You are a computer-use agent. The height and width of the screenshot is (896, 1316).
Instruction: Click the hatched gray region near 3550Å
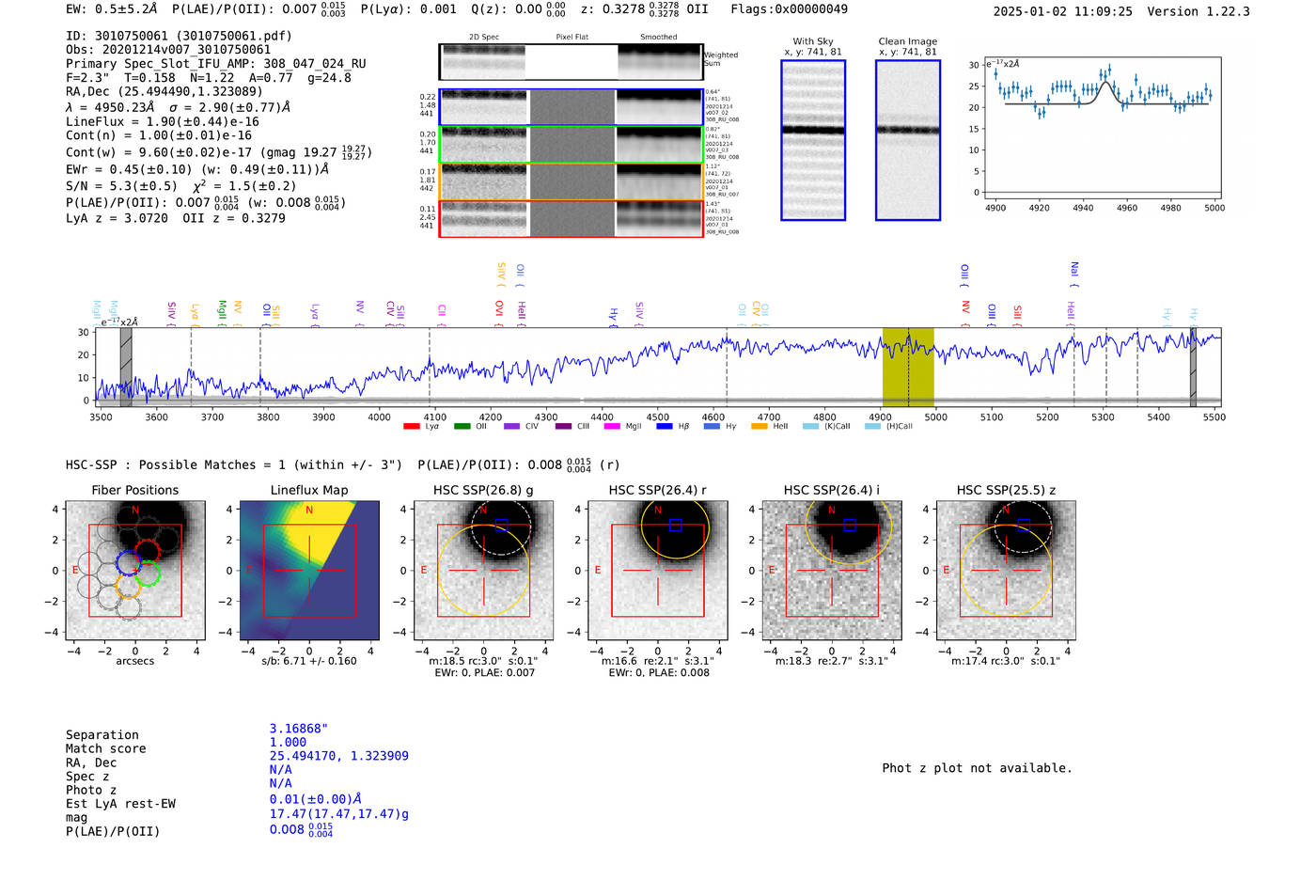point(126,367)
